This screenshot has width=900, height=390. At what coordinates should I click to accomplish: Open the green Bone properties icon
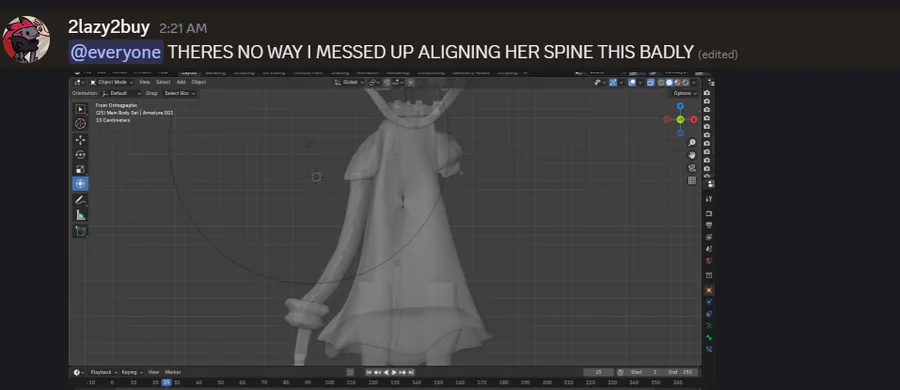[x=709, y=337]
